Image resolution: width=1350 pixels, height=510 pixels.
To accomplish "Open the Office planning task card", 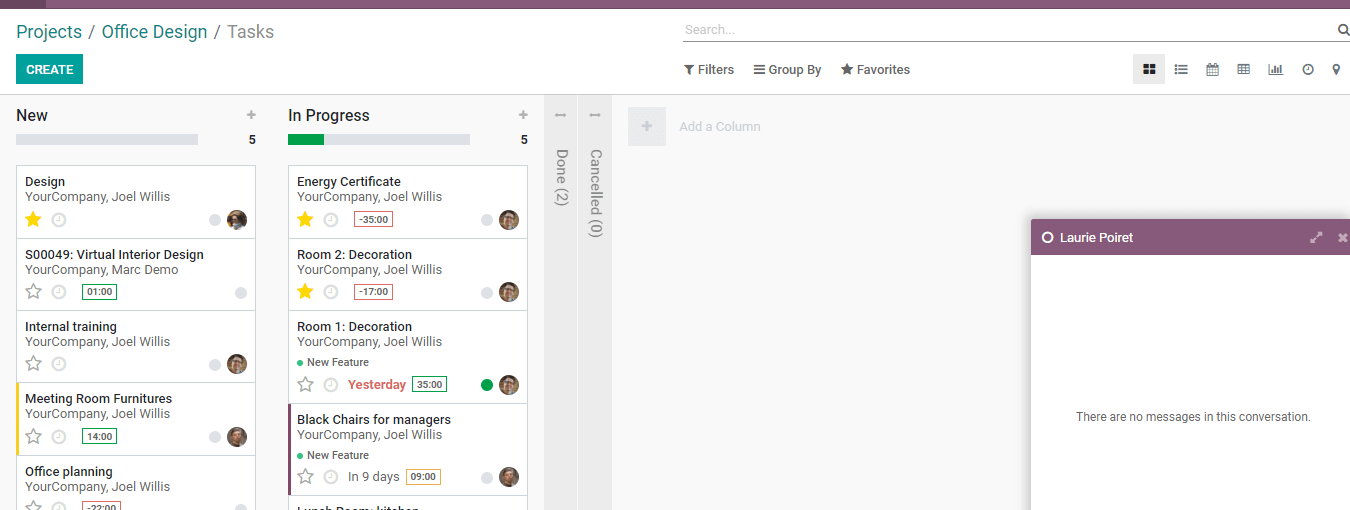I will 135,483.
